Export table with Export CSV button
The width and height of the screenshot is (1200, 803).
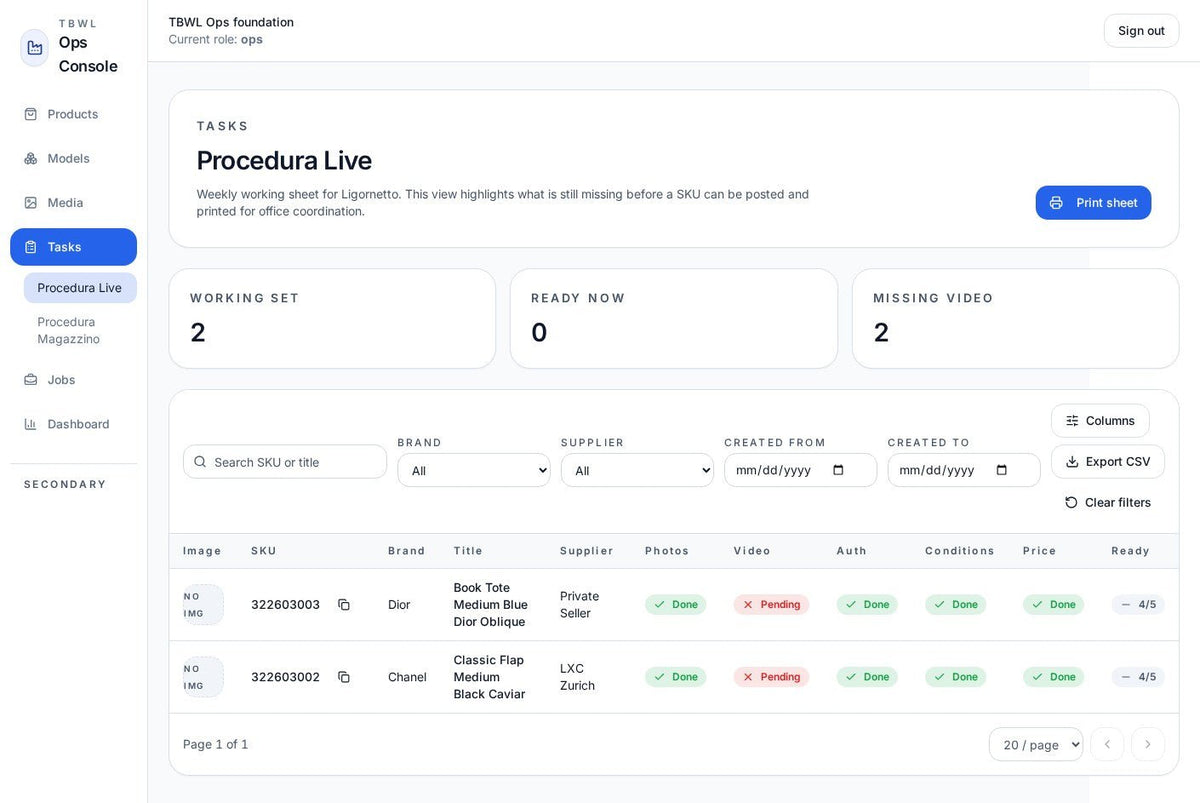pyautogui.click(x=1108, y=461)
